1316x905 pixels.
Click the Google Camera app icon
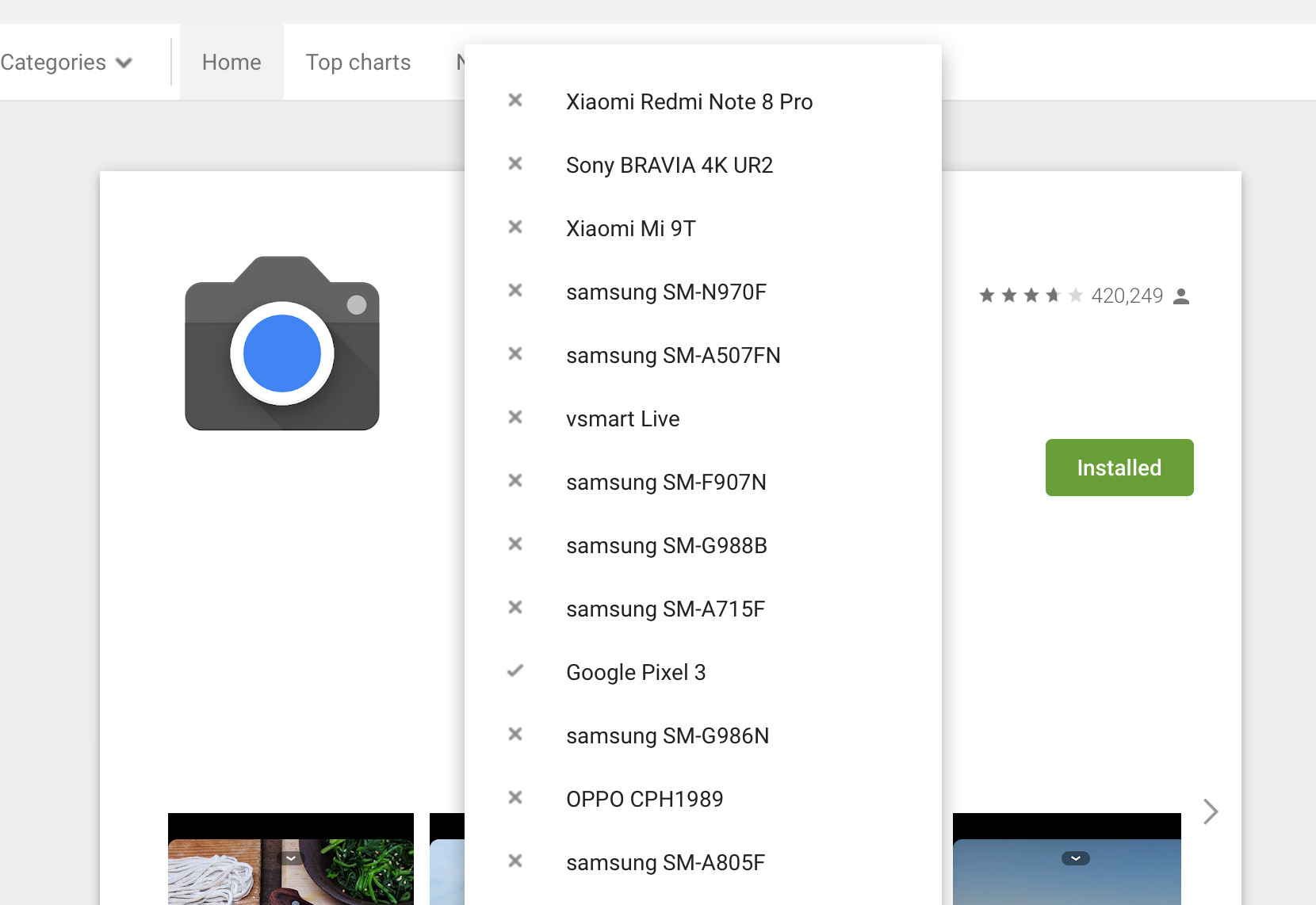coord(282,343)
